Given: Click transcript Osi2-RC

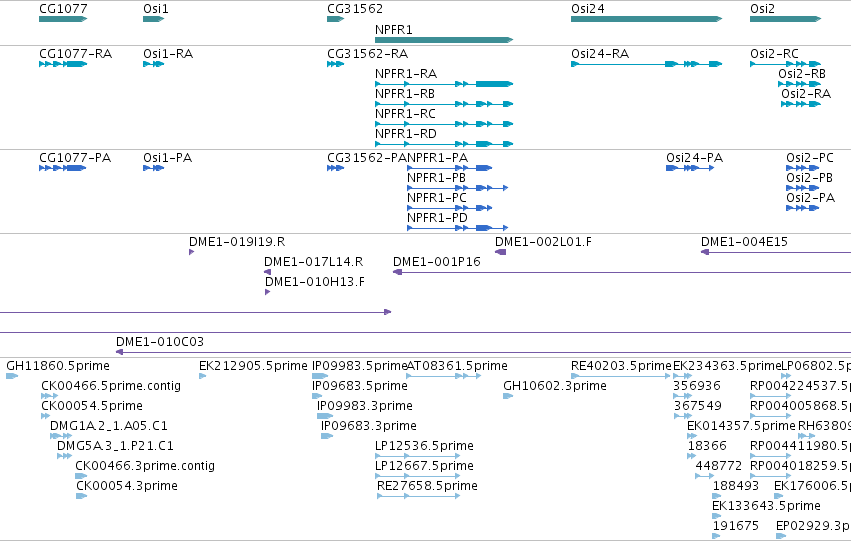Looking at the screenshot, I should pyautogui.click(x=785, y=64).
